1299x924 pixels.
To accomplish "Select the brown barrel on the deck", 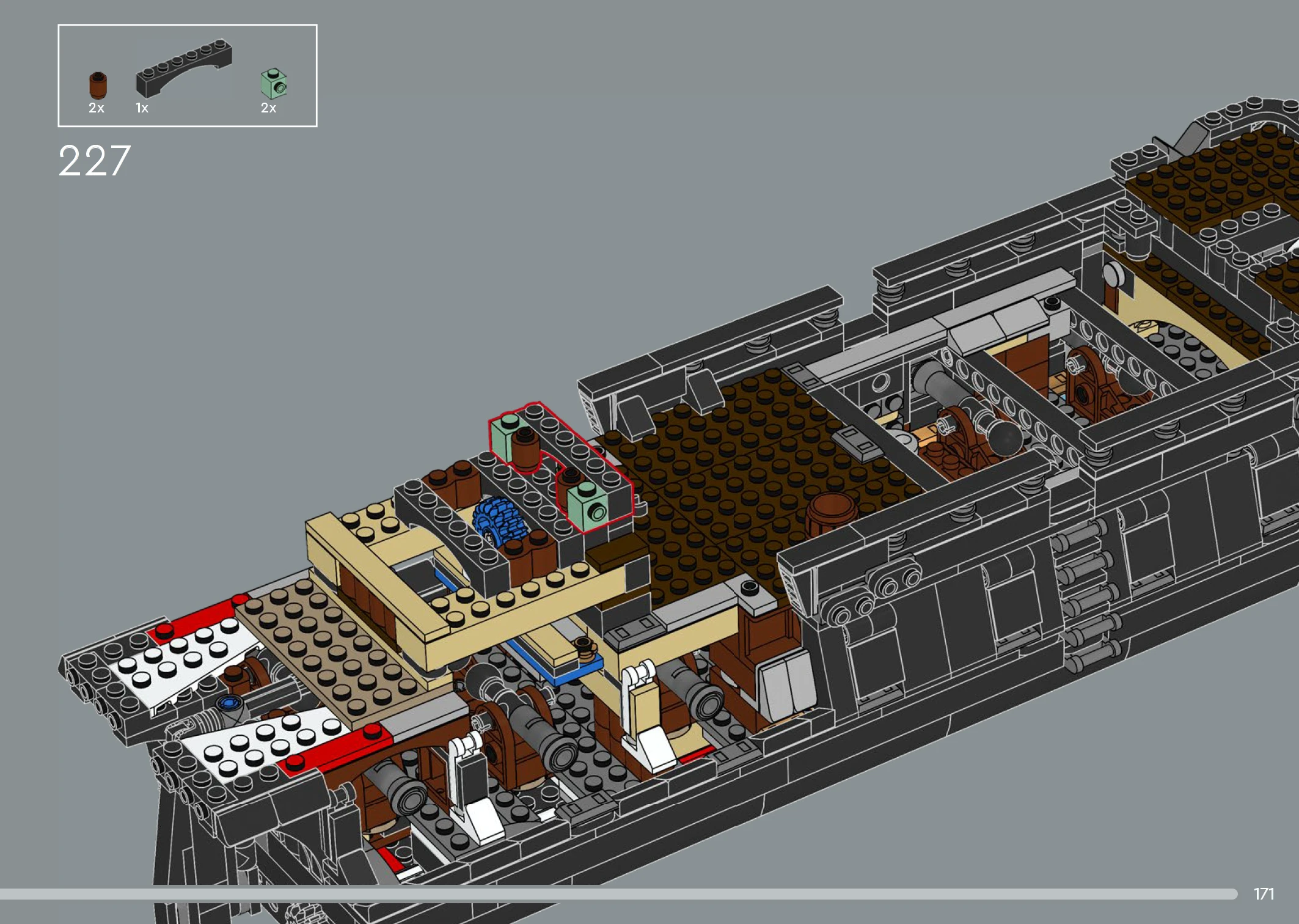I will [830, 512].
